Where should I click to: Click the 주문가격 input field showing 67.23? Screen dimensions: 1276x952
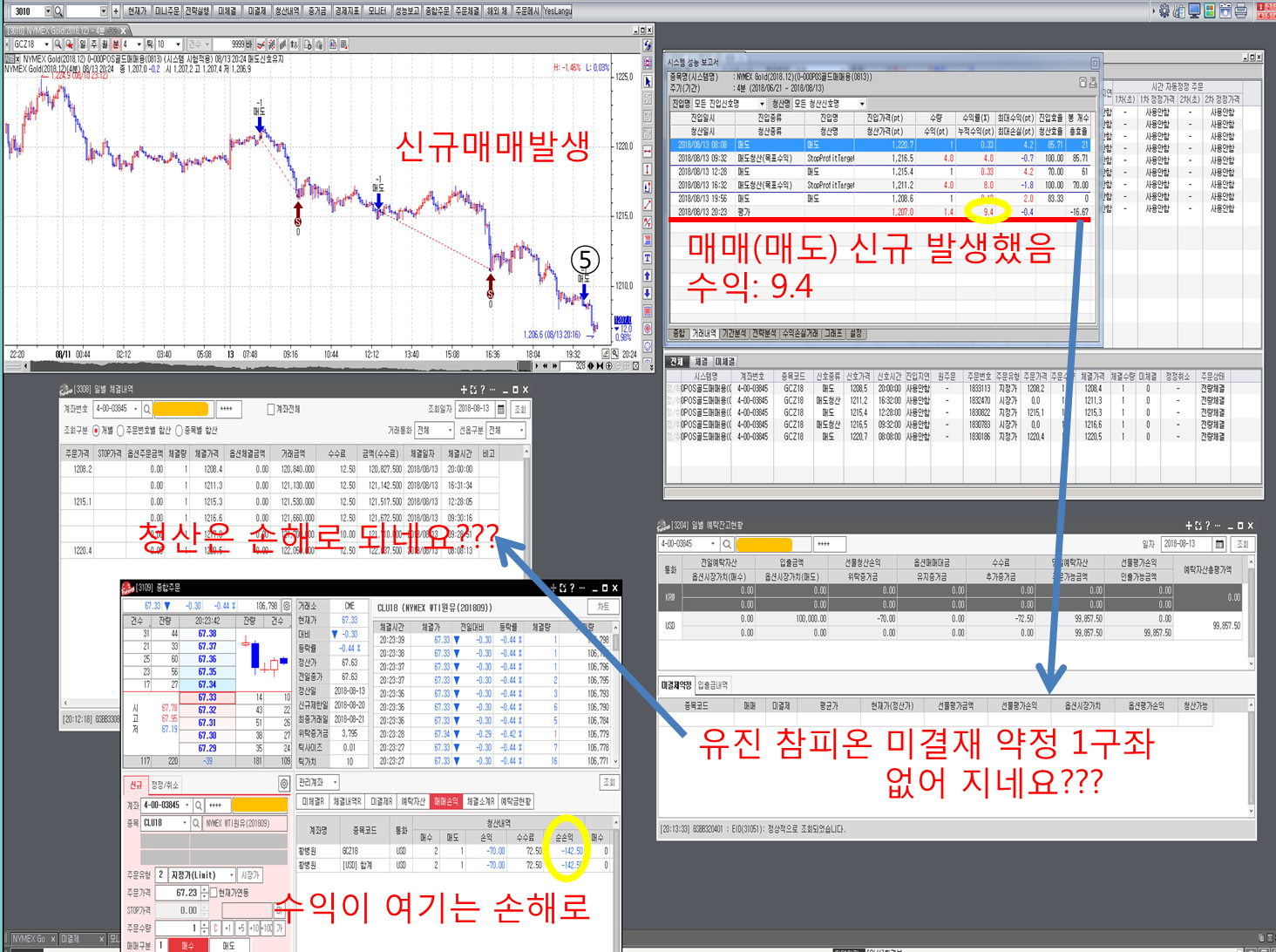(x=177, y=893)
